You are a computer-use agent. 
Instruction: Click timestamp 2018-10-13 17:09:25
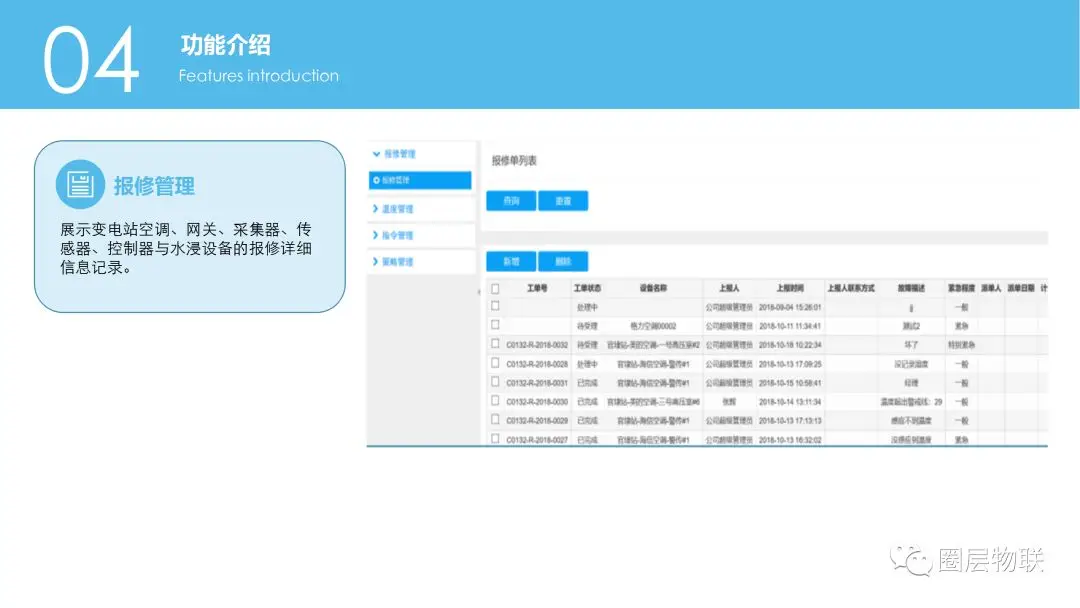coord(790,364)
